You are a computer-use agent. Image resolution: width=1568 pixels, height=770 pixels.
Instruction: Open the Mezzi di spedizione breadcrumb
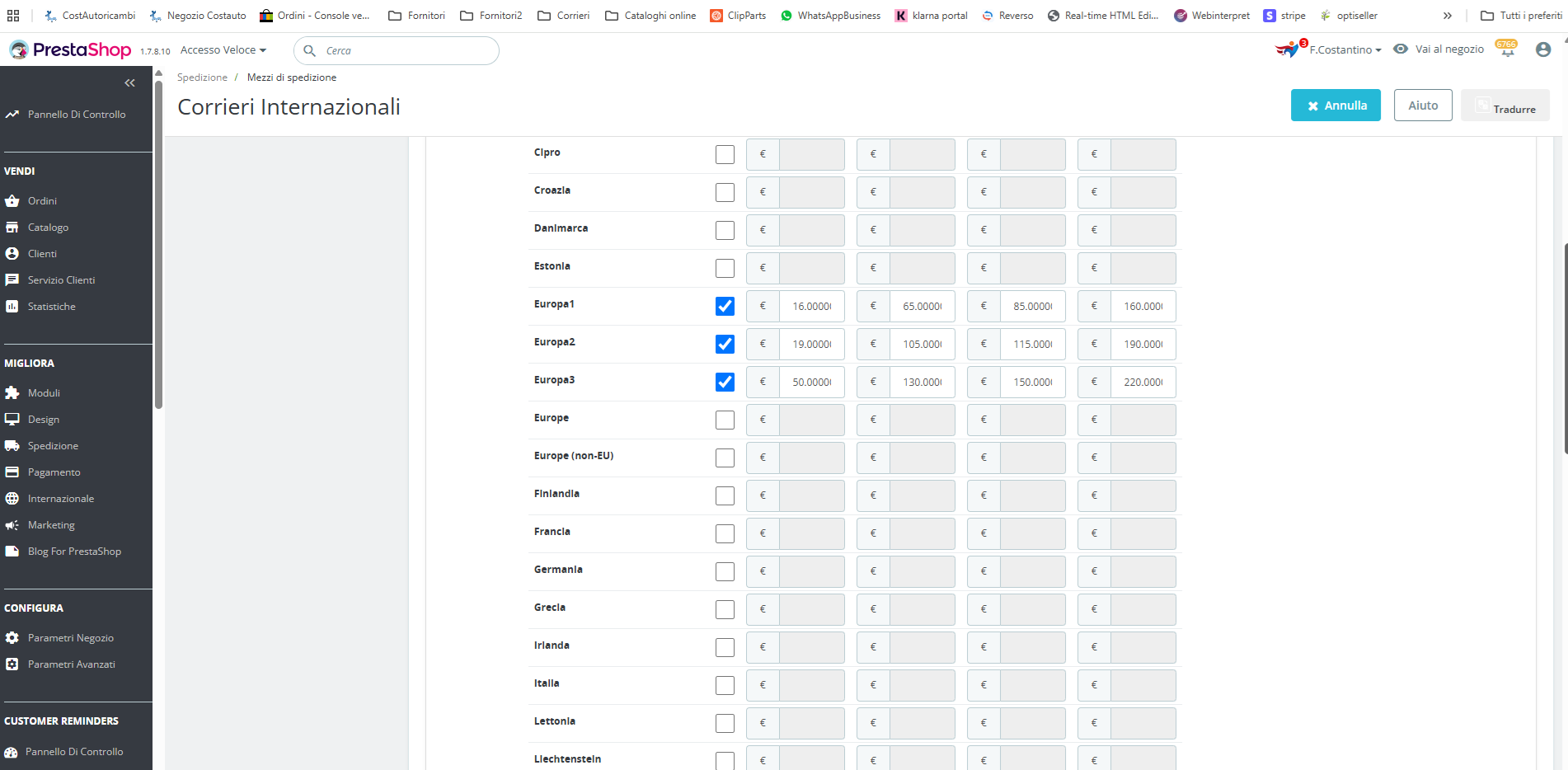pos(292,77)
